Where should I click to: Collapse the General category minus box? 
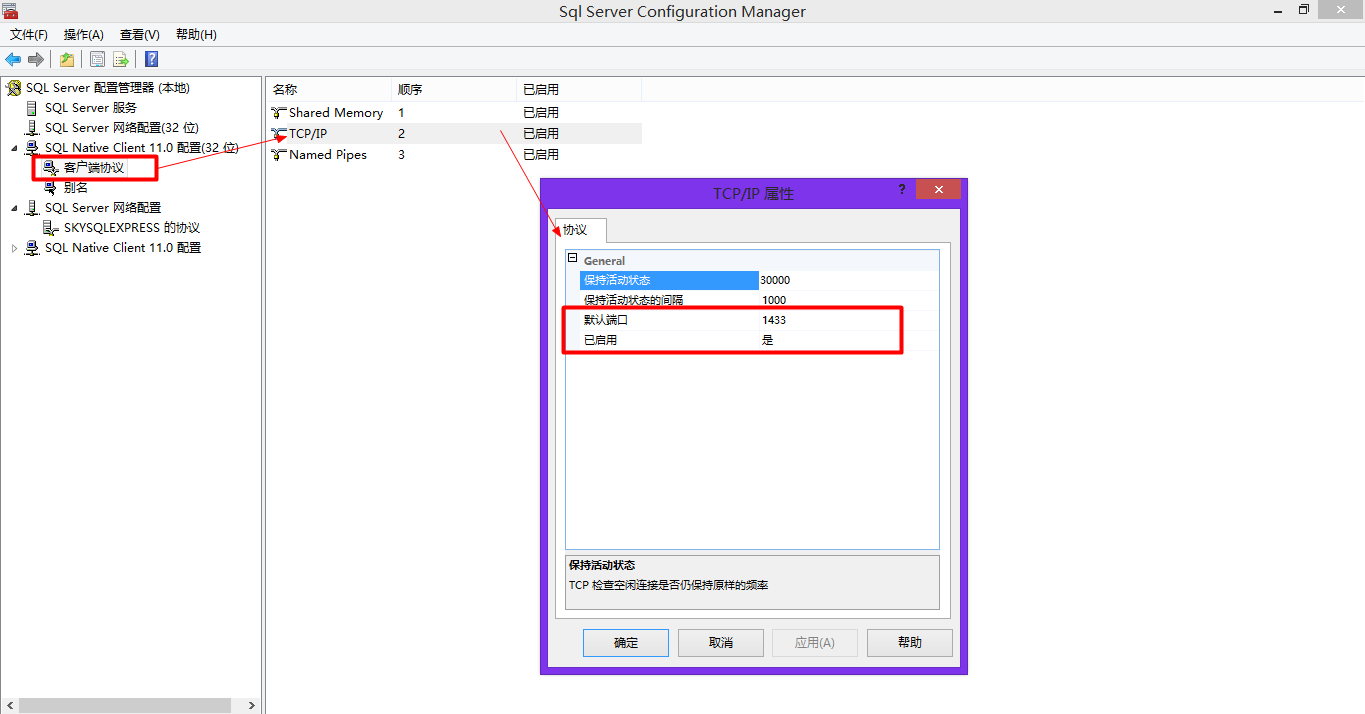(x=573, y=259)
